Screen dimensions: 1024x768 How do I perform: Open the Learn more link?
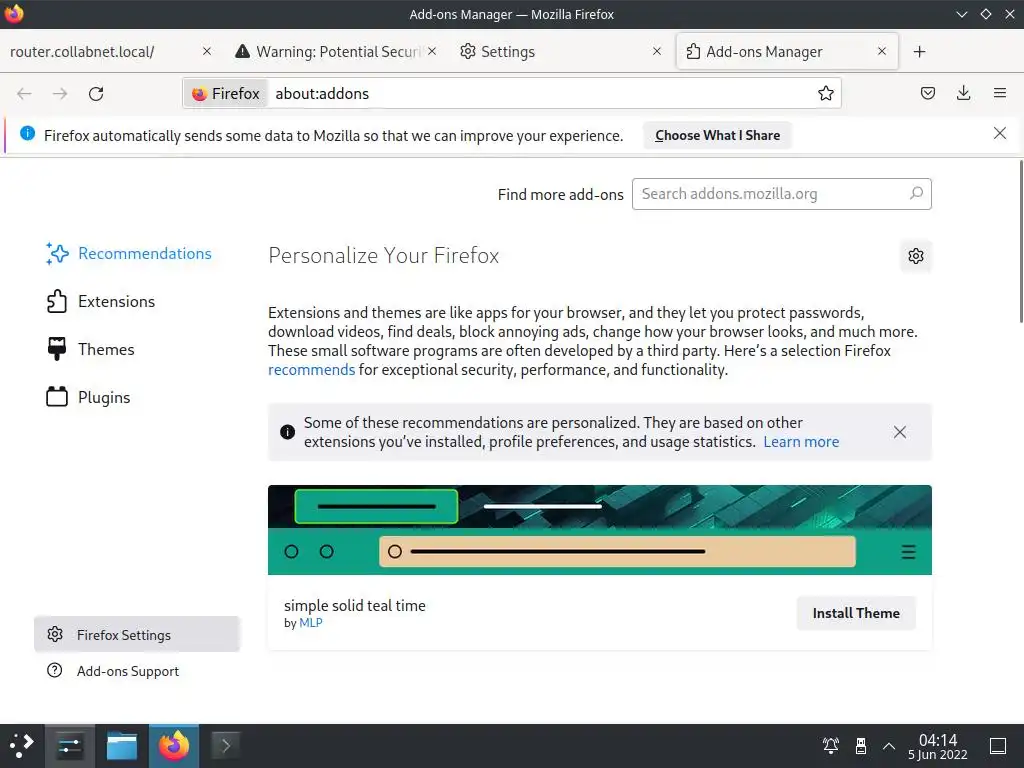tap(801, 442)
